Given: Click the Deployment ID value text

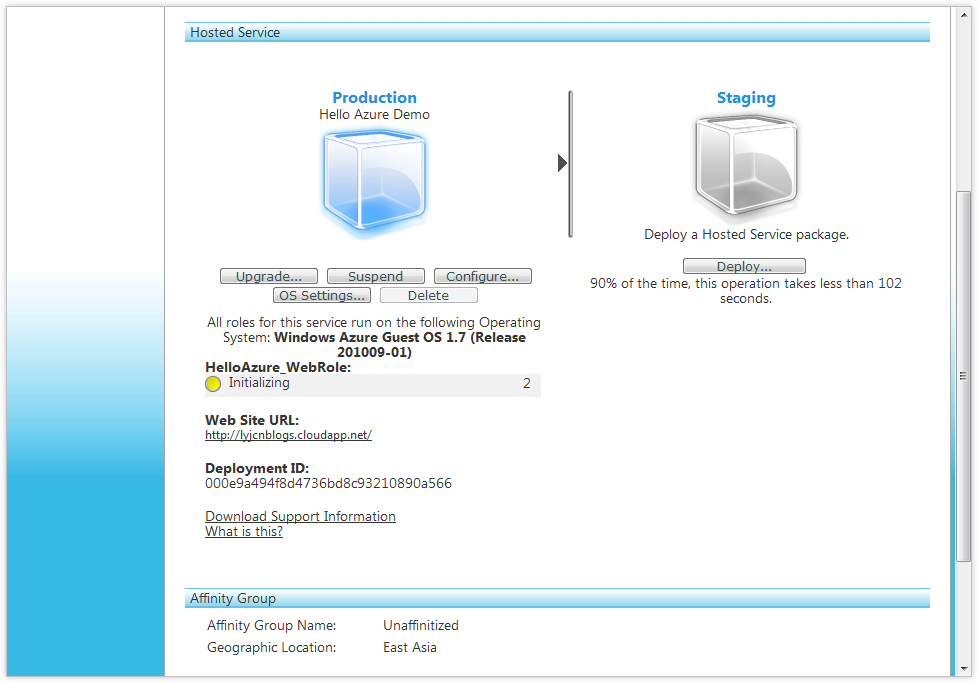Looking at the screenshot, I should (328, 483).
